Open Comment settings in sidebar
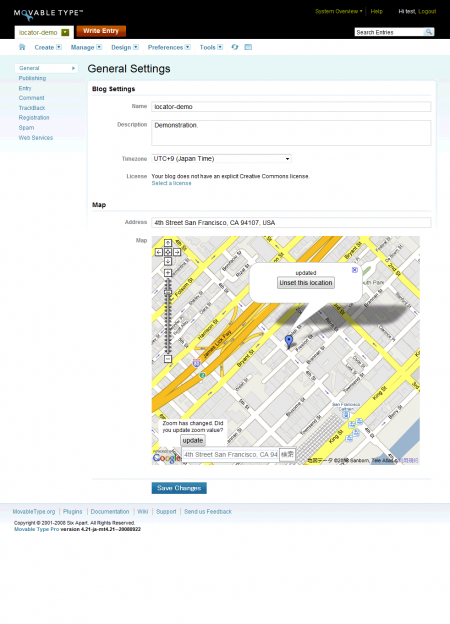Viewport: 450px width, 624px height. 31,98
